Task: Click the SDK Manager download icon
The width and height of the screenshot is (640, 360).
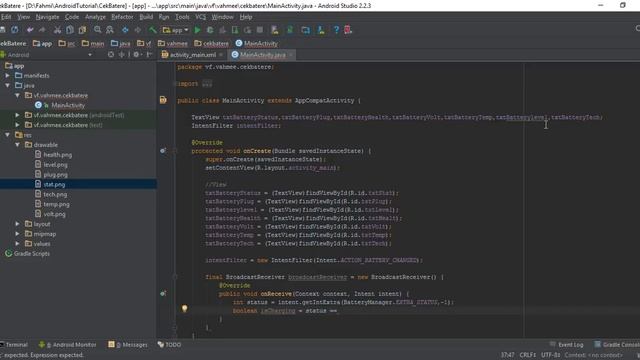Action: (321, 30)
